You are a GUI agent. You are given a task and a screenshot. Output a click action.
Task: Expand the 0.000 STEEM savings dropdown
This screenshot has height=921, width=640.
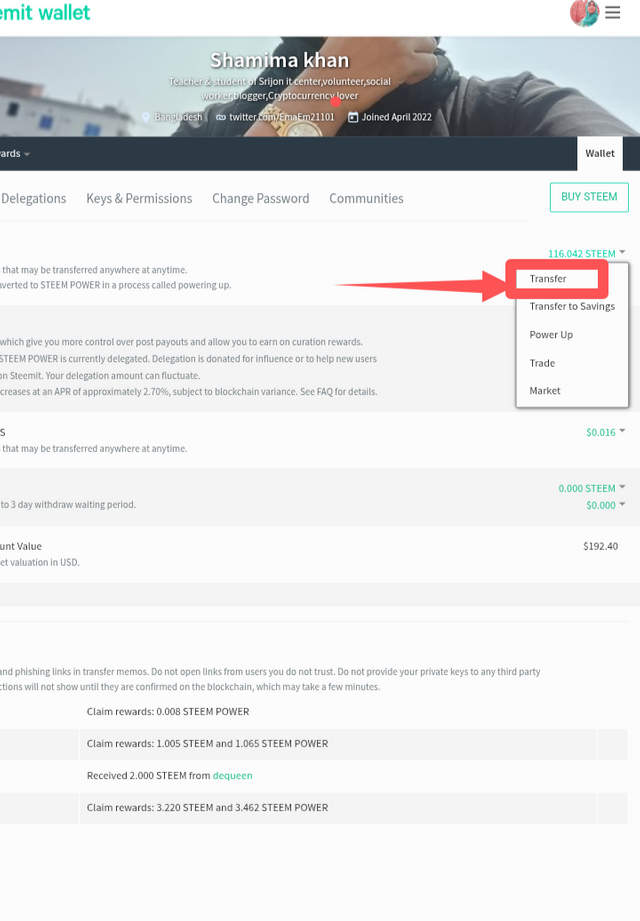click(591, 488)
